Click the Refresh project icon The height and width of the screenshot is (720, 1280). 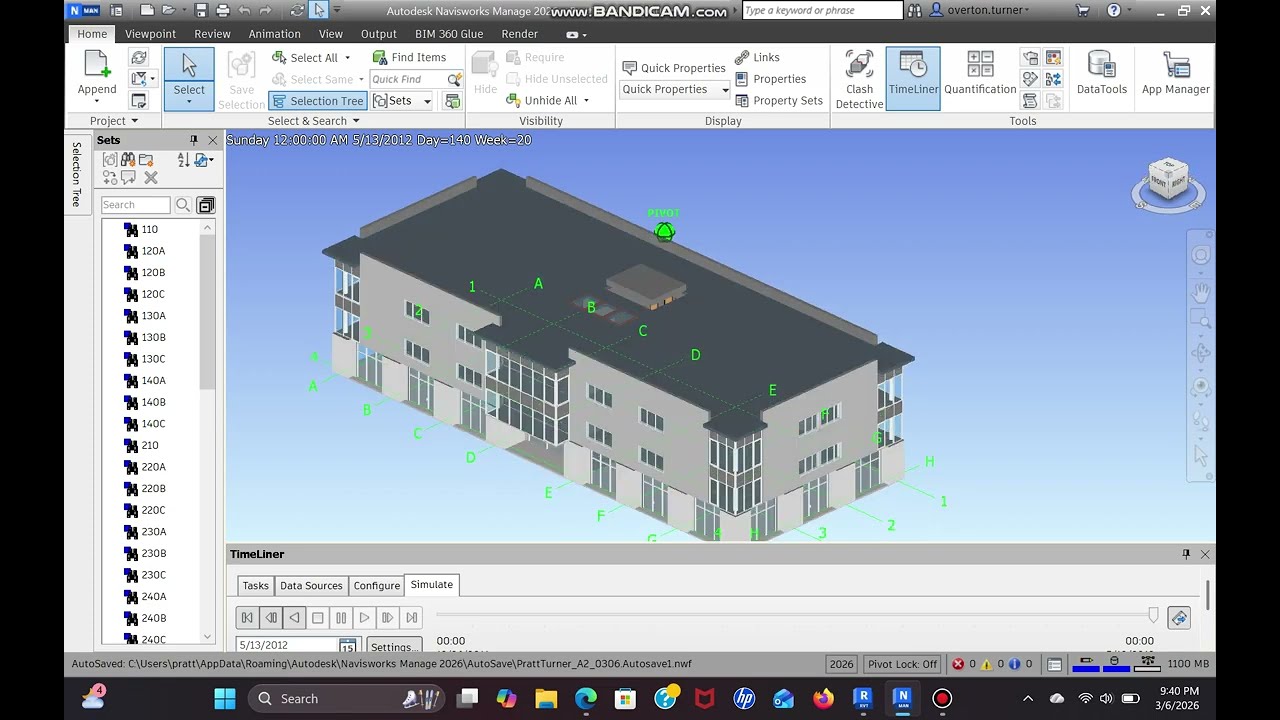[x=139, y=58]
